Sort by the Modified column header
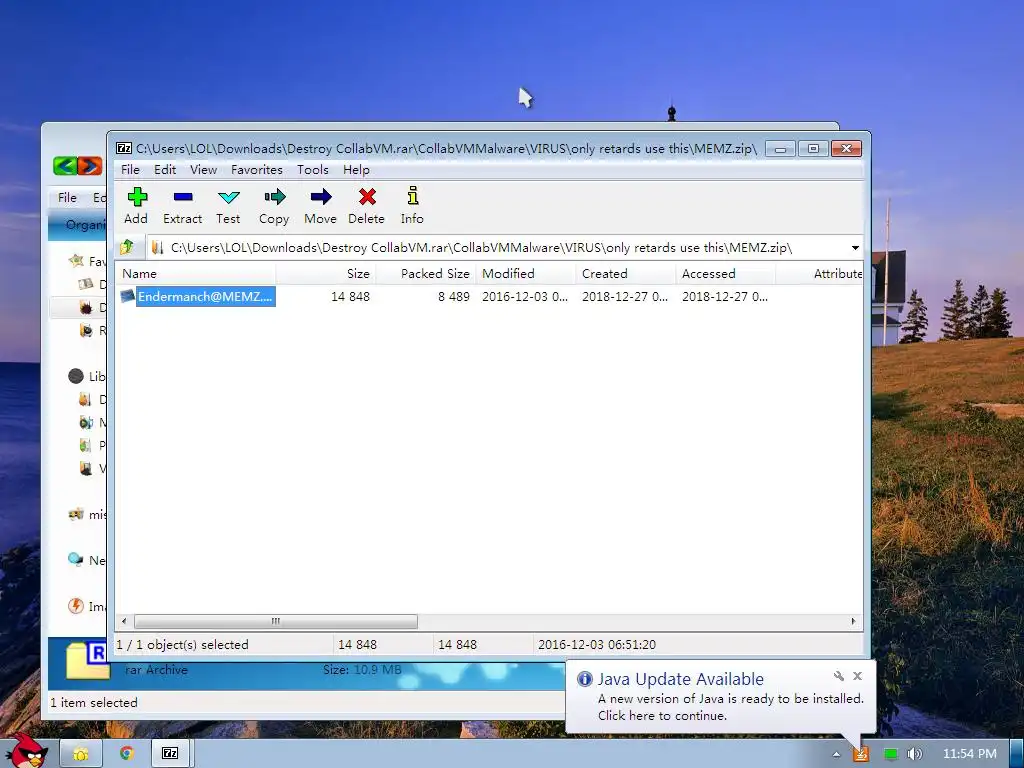The height and width of the screenshot is (768, 1024). (526, 274)
